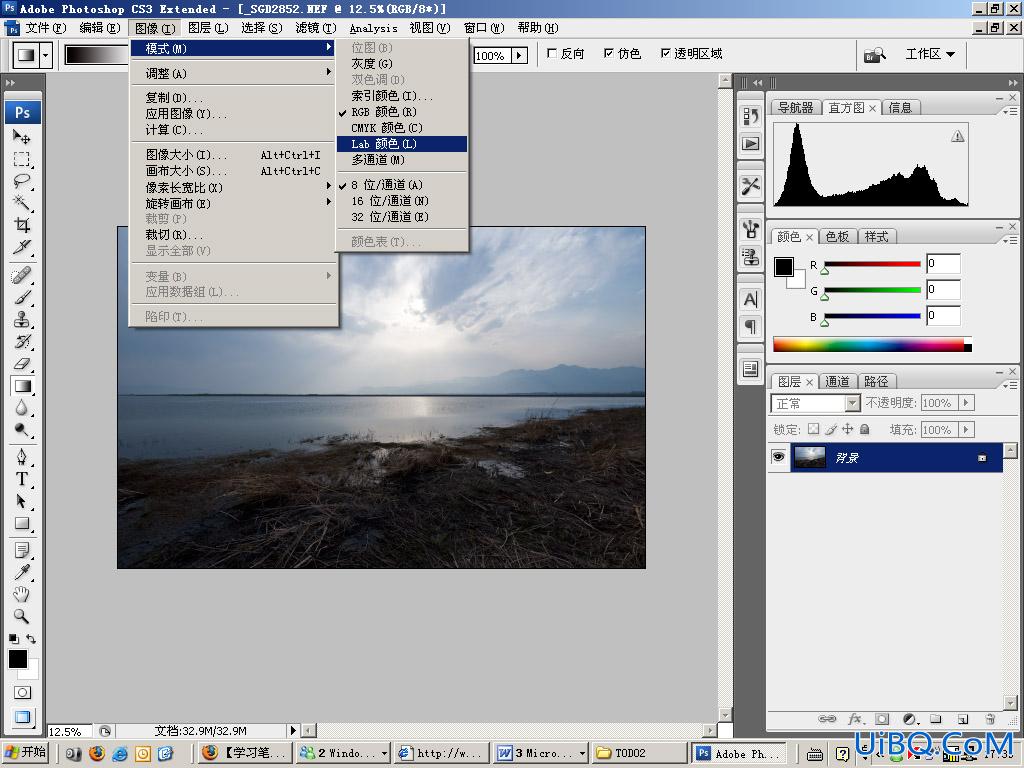Select the Horizontal Type tool

tap(22, 479)
